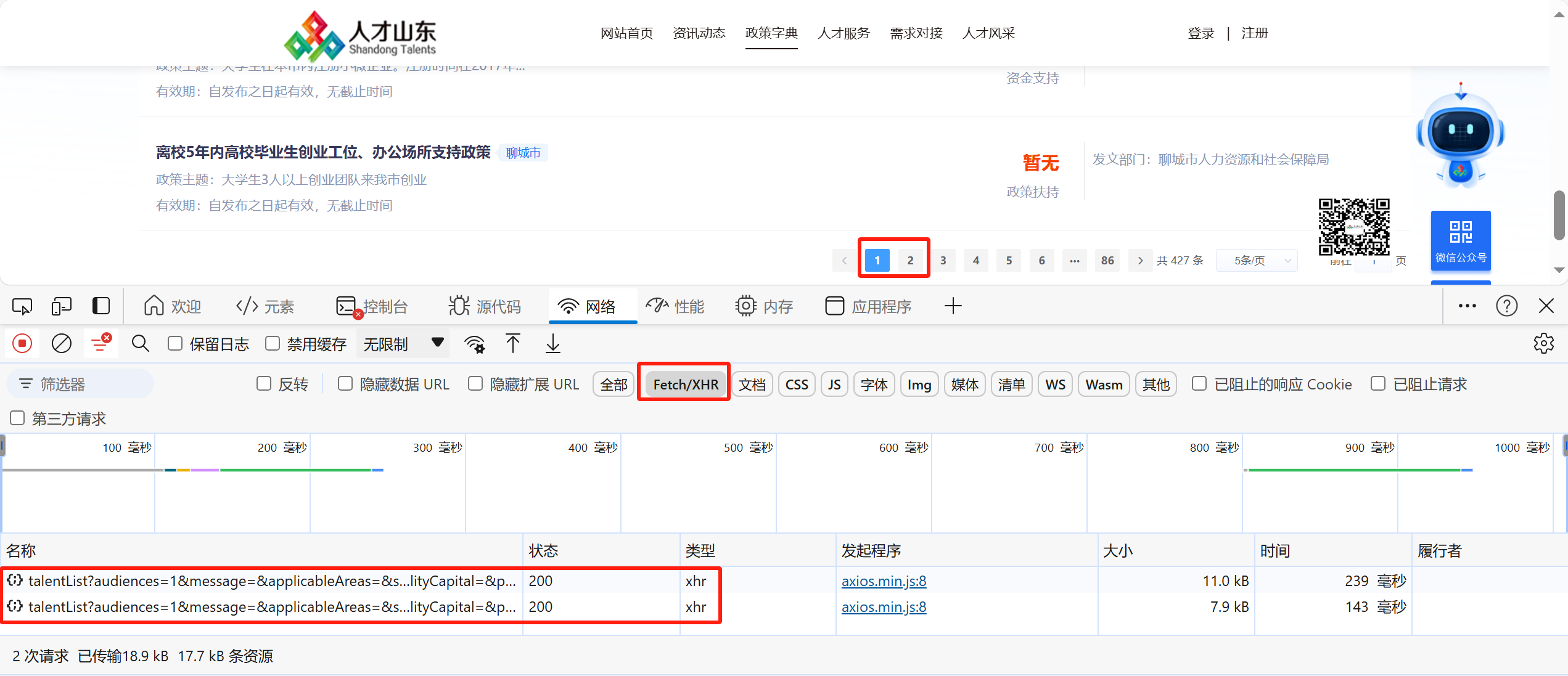
Task: Clear the network requests list
Action: (x=61, y=343)
